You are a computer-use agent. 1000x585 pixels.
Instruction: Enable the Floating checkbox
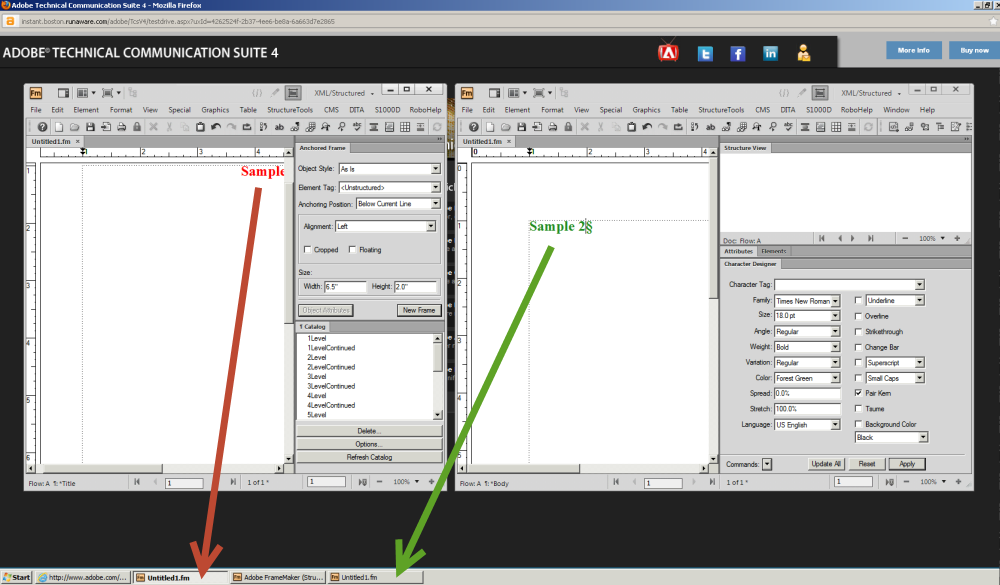point(352,249)
